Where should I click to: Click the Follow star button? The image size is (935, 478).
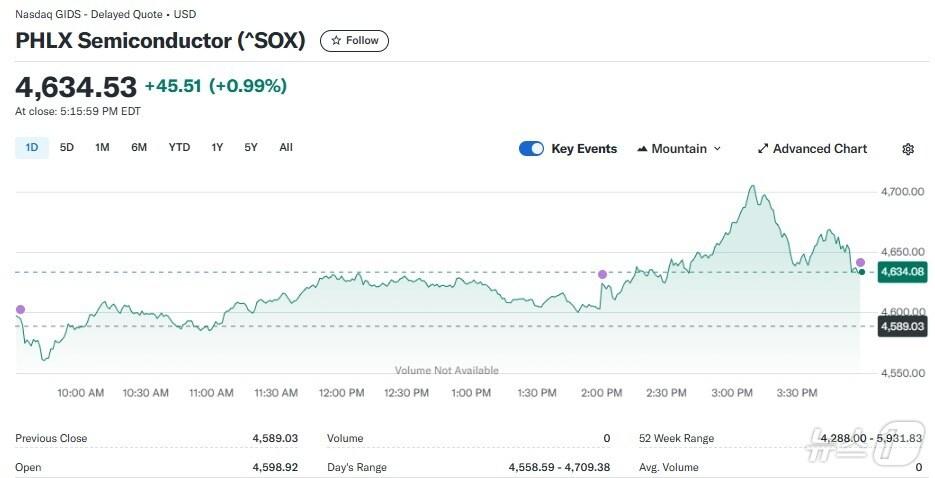[x=354, y=41]
